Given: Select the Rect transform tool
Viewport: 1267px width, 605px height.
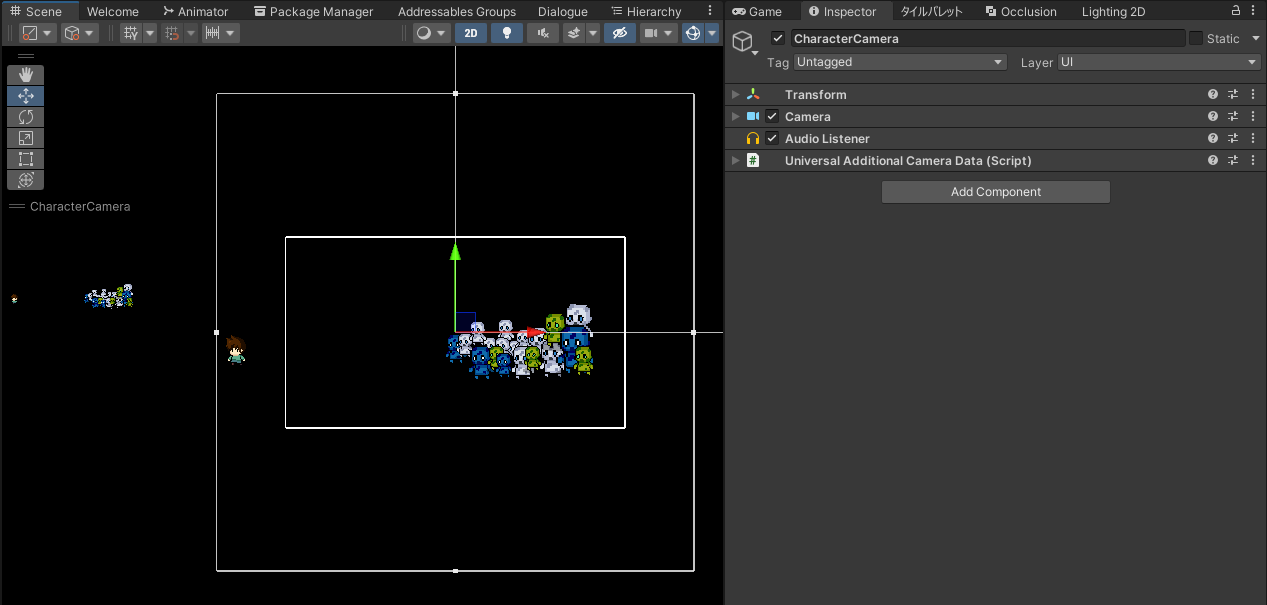Looking at the screenshot, I should 25,158.
